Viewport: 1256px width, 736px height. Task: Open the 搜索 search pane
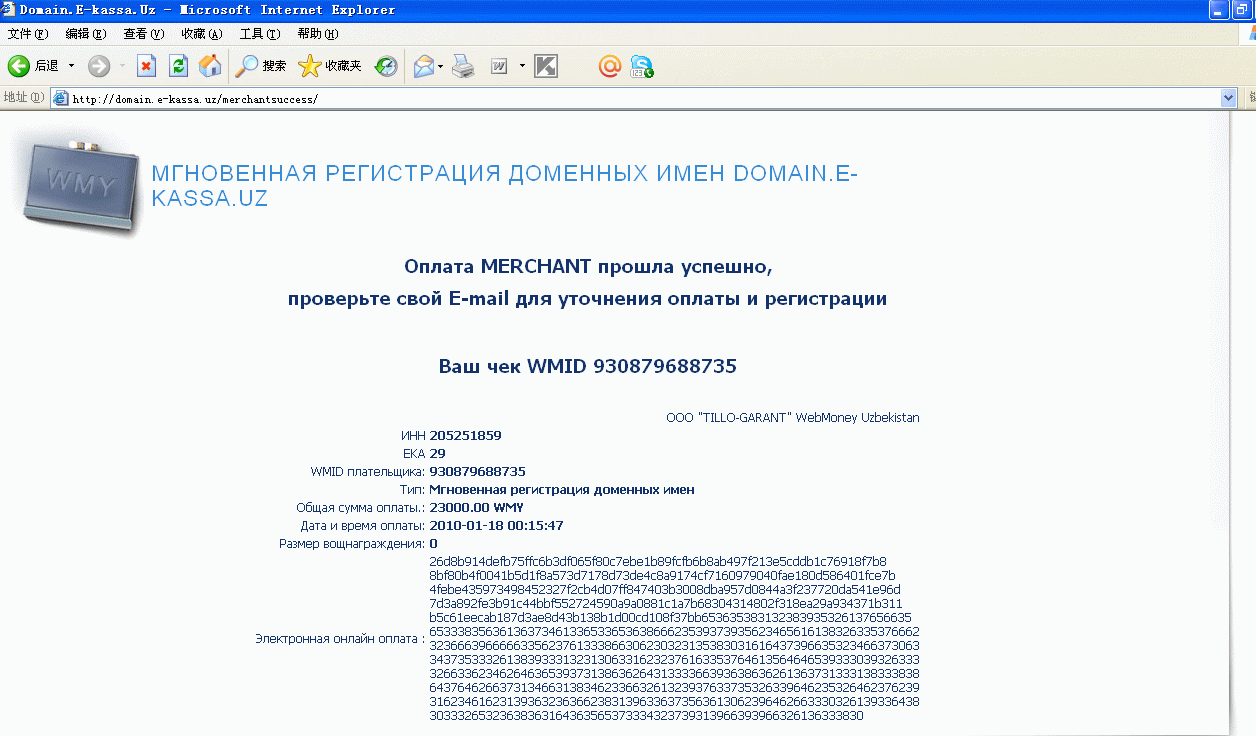pyautogui.click(x=261, y=66)
